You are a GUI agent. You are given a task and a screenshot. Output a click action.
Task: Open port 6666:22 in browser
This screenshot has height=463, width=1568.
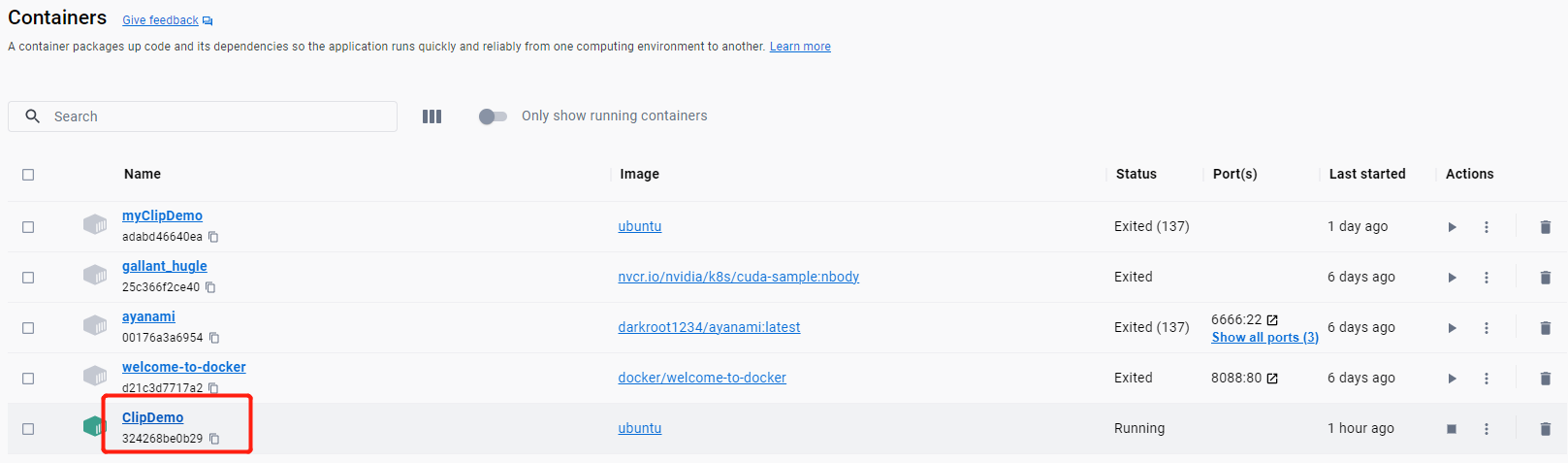pyautogui.click(x=1272, y=320)
